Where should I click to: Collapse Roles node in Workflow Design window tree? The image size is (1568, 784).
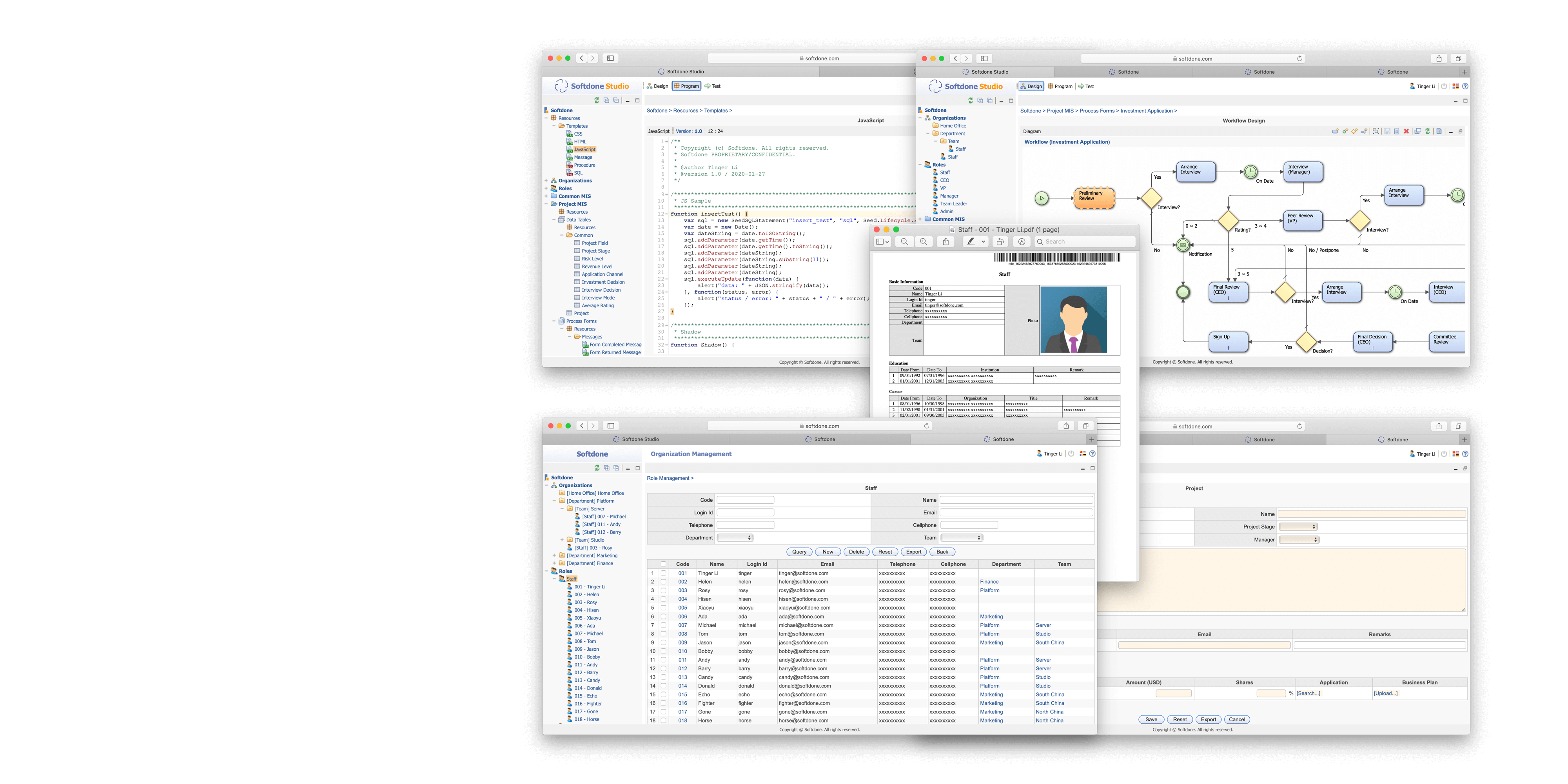(x=920, y=165)
